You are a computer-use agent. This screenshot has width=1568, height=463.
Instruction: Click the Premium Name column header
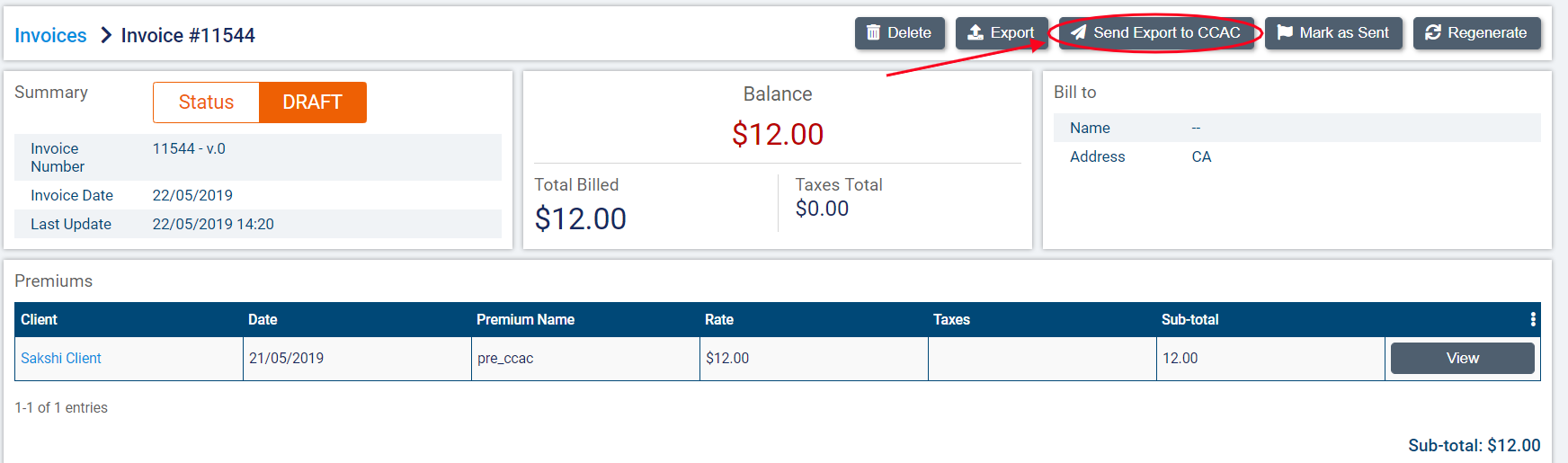(x=525, y=319)
